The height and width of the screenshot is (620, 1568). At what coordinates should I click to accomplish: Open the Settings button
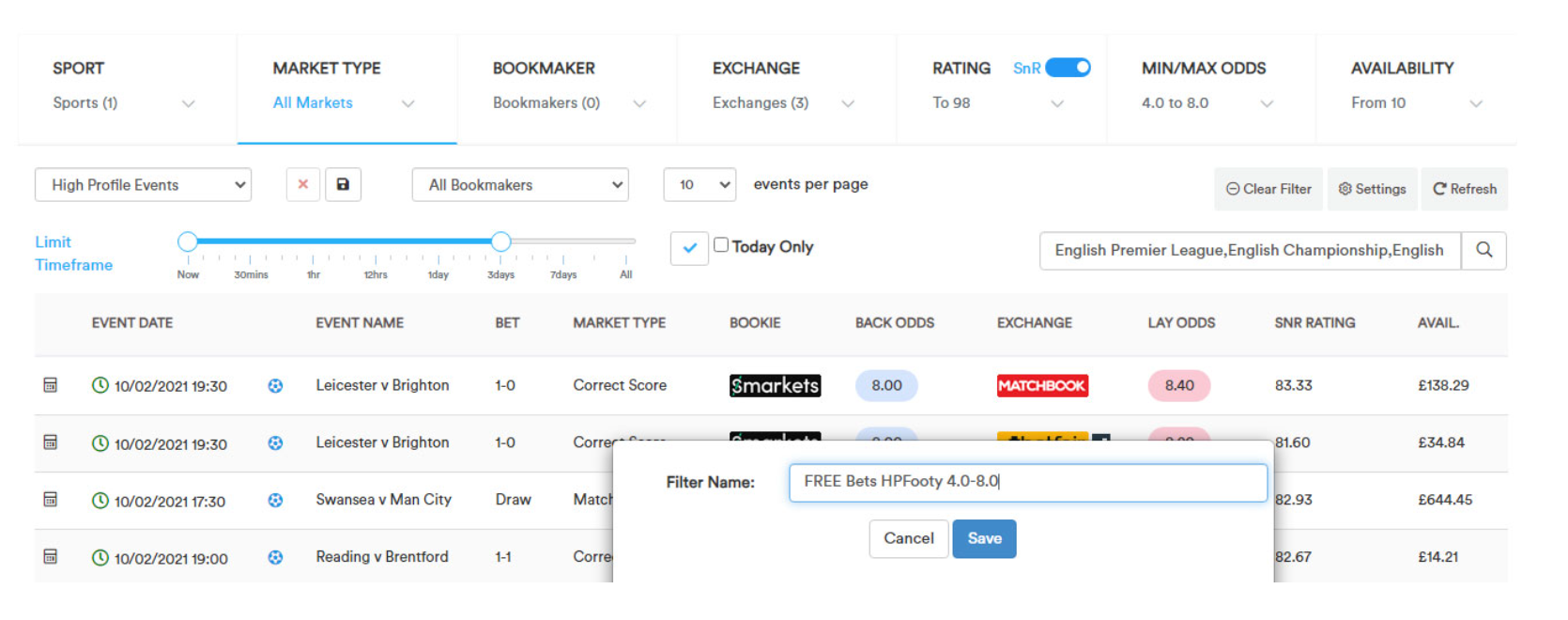(x=1373, y=189)
